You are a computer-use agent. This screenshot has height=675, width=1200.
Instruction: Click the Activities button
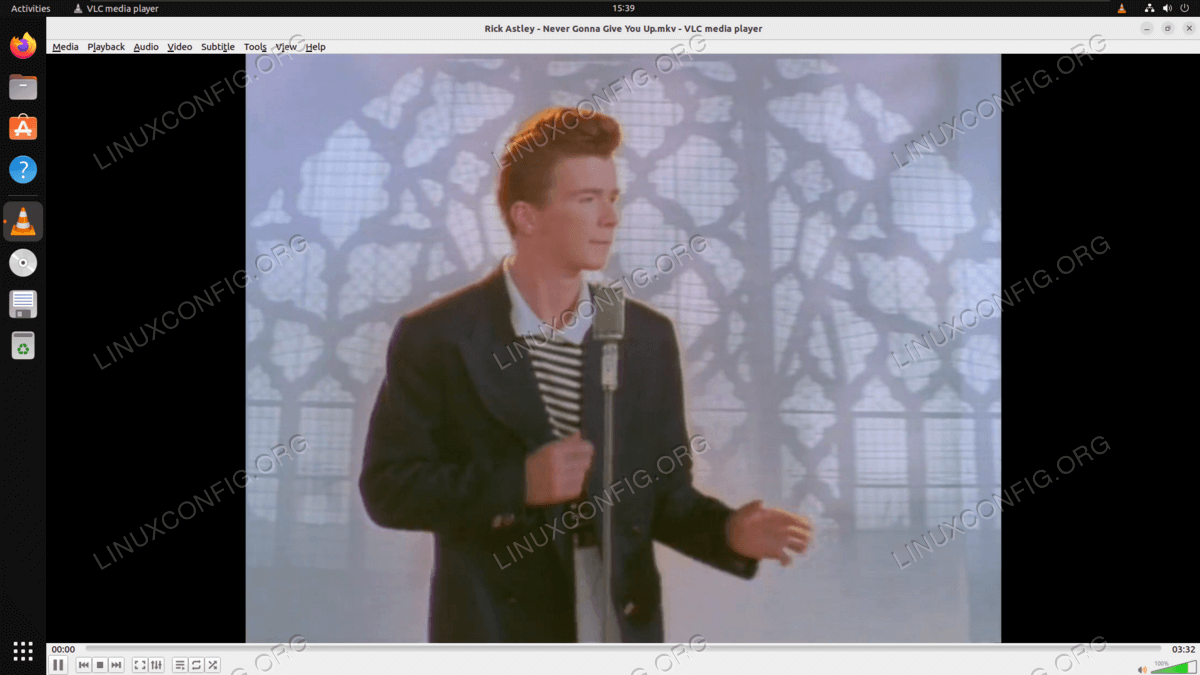click(31, 8)
